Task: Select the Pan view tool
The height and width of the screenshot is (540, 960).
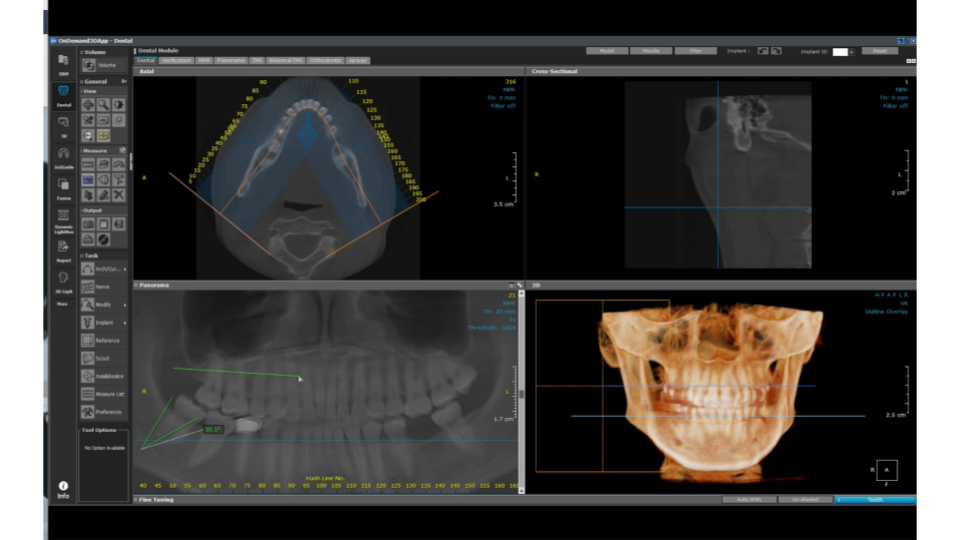Action: coord(88,105)
